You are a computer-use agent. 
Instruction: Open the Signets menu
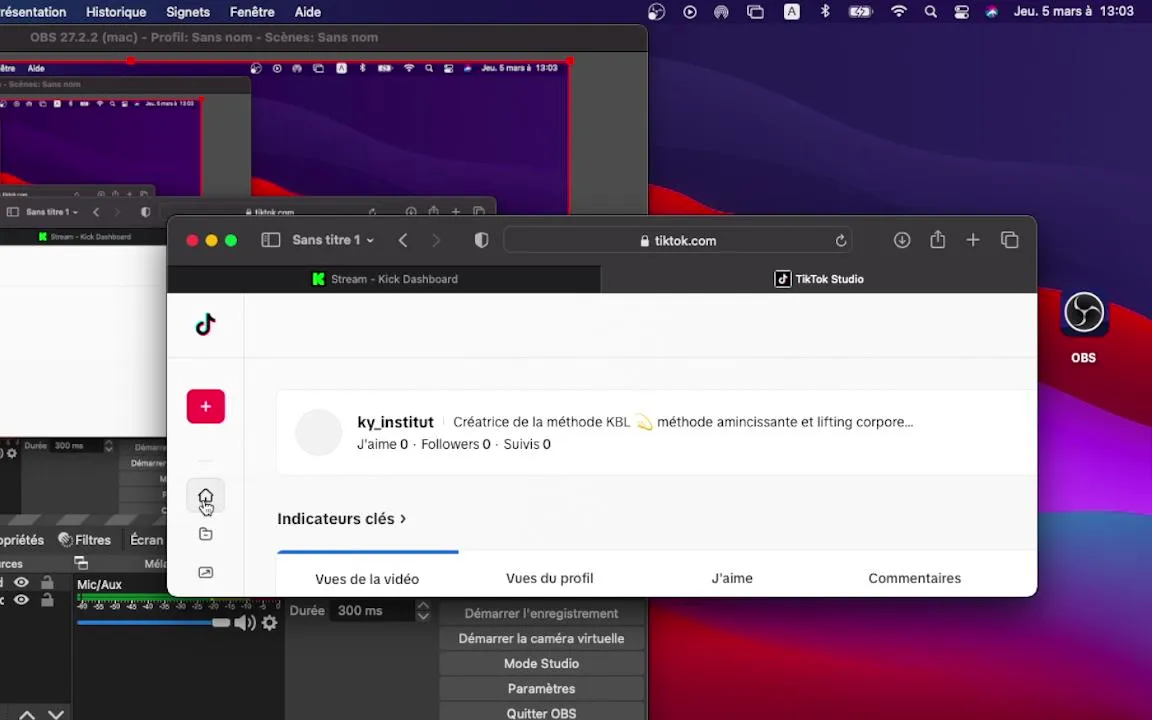click(188, 12)
